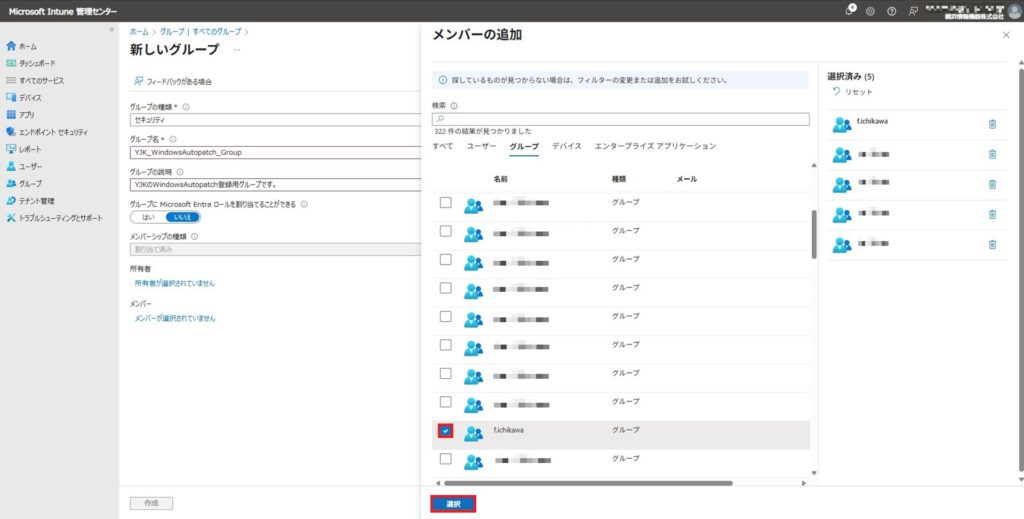Set the Entra role toggle to いいえ
This screenshot has height=519, width=1024.
(x=183, y=217)
